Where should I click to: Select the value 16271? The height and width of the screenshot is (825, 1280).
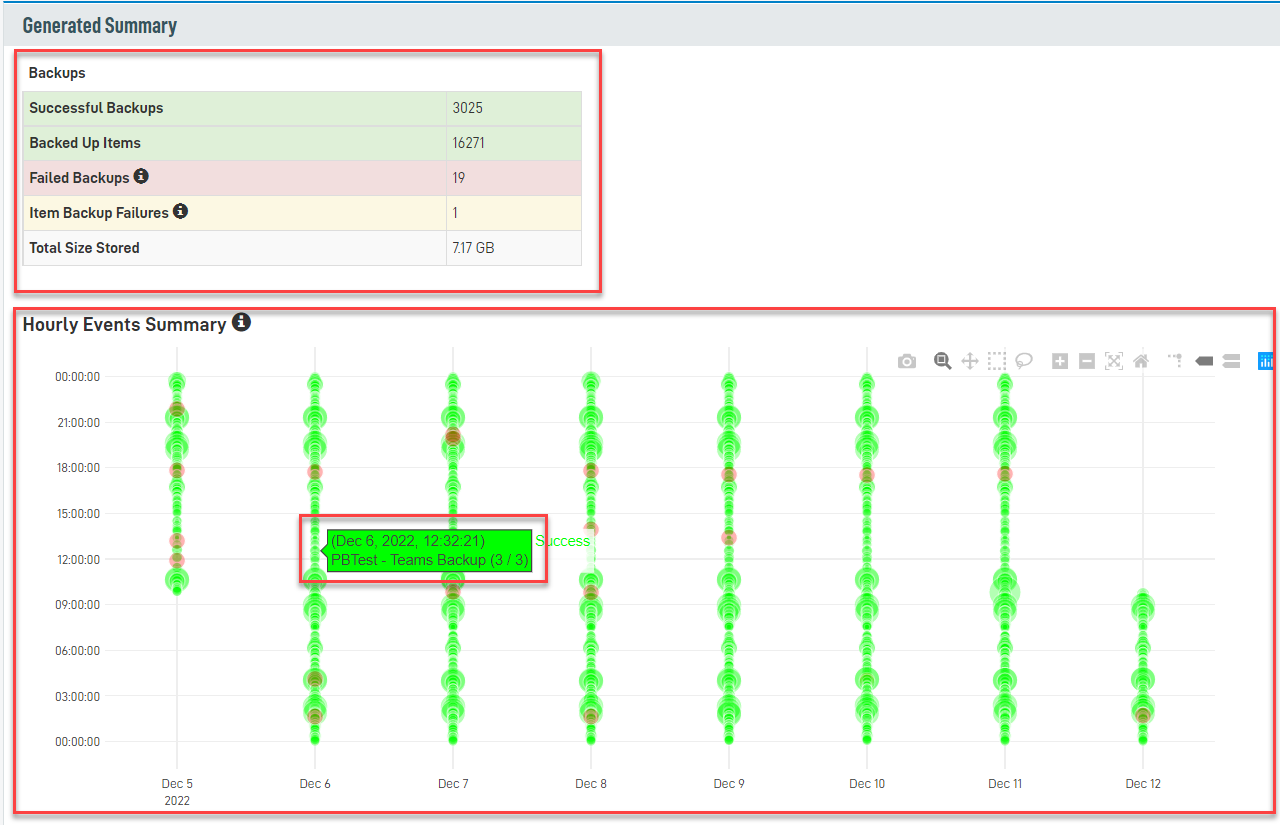[469, 143]
